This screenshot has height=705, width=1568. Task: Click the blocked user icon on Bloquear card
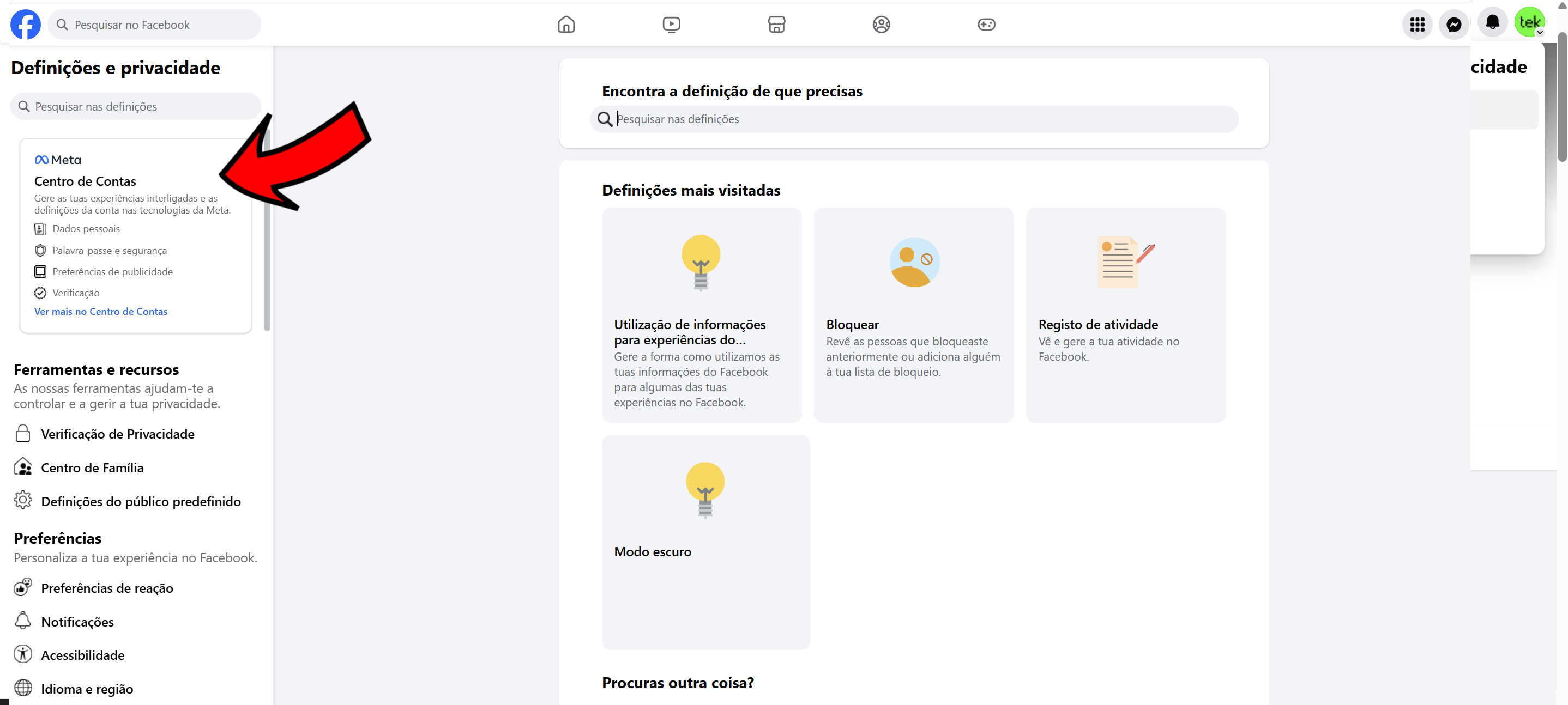[x=914, y=262]
